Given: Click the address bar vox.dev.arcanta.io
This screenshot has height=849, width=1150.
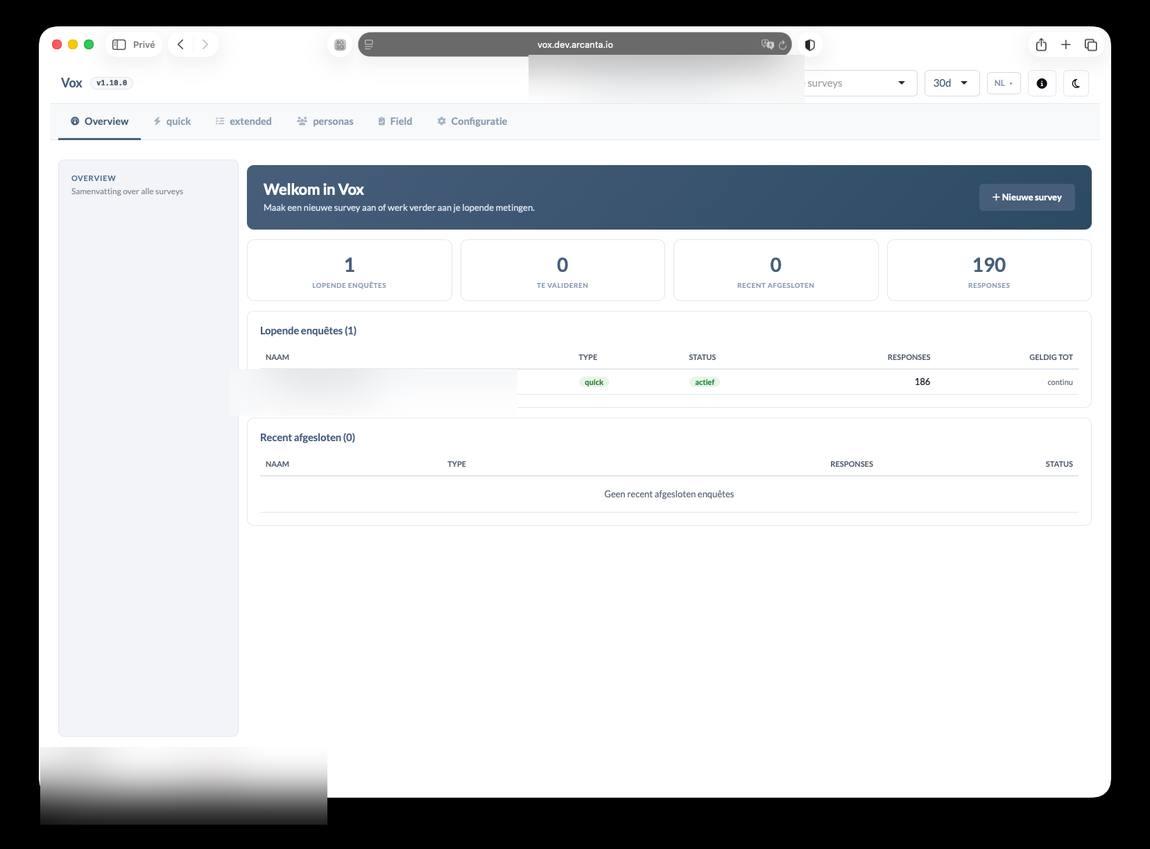Looking at the screenshot, I should tap(575, 45).
